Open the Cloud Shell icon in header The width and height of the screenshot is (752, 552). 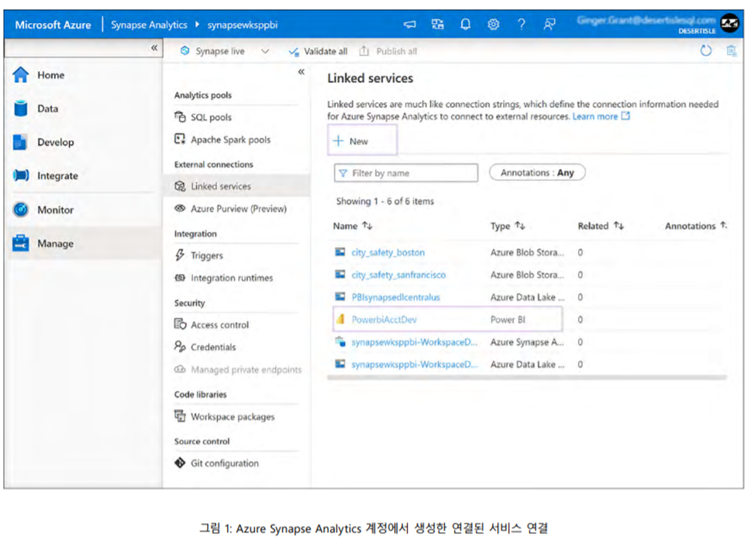(410, 24)
